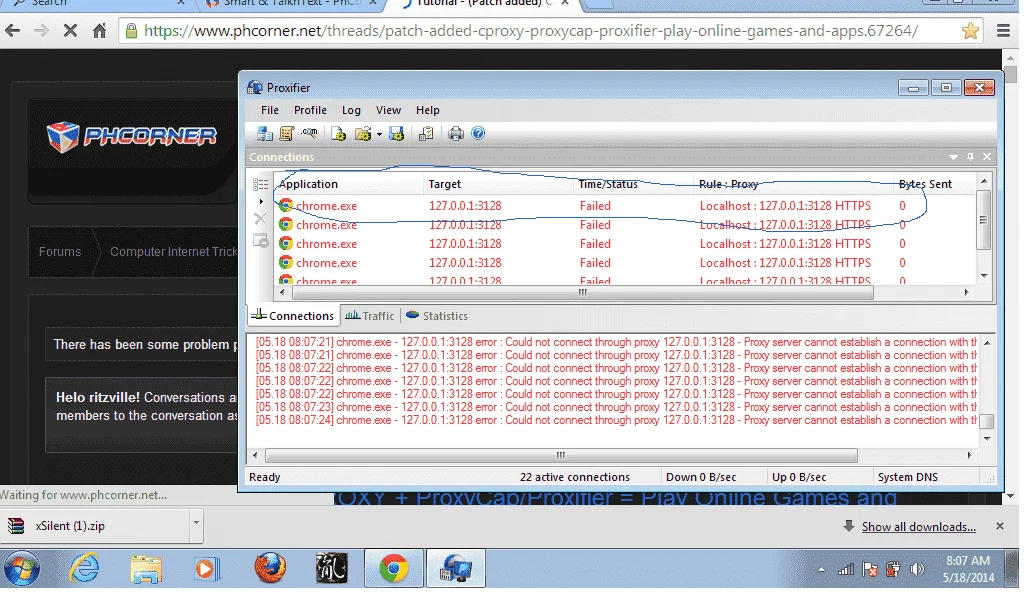Open the Log menu
Image resolution: width=1024 pixels, height=600 pixels.
pos(352,110)
